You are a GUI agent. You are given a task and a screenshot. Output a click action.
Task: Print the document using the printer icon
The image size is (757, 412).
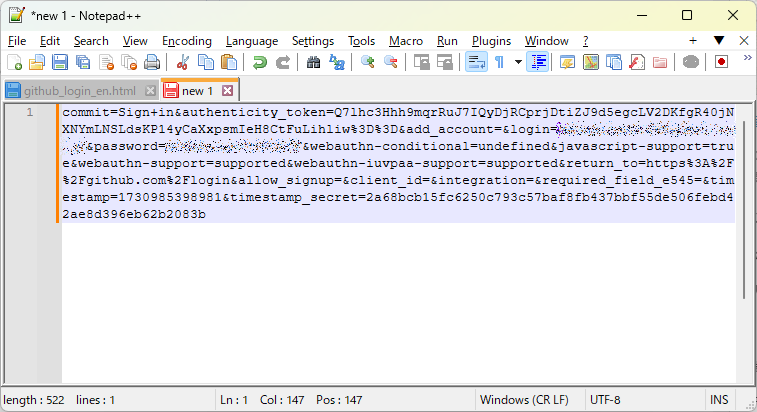pos(152,62)
